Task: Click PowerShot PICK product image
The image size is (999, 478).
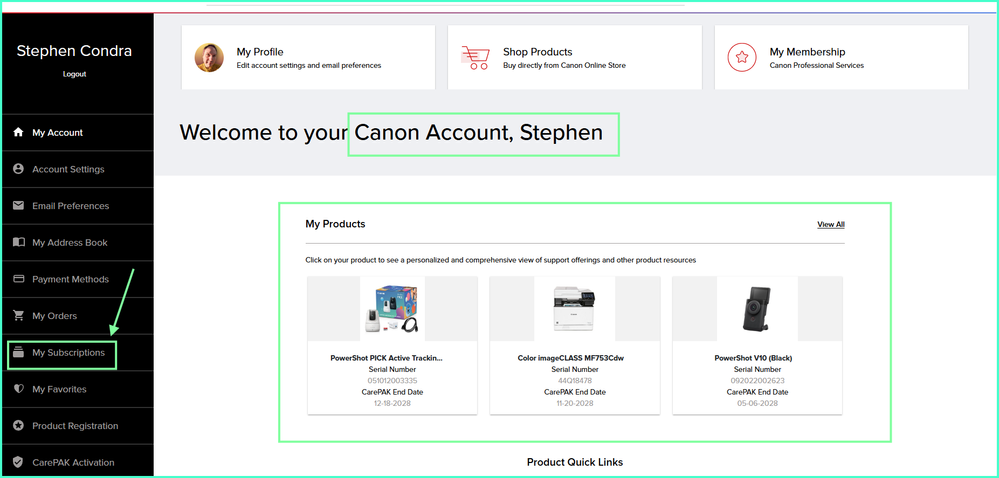Action: click(392, 308)
